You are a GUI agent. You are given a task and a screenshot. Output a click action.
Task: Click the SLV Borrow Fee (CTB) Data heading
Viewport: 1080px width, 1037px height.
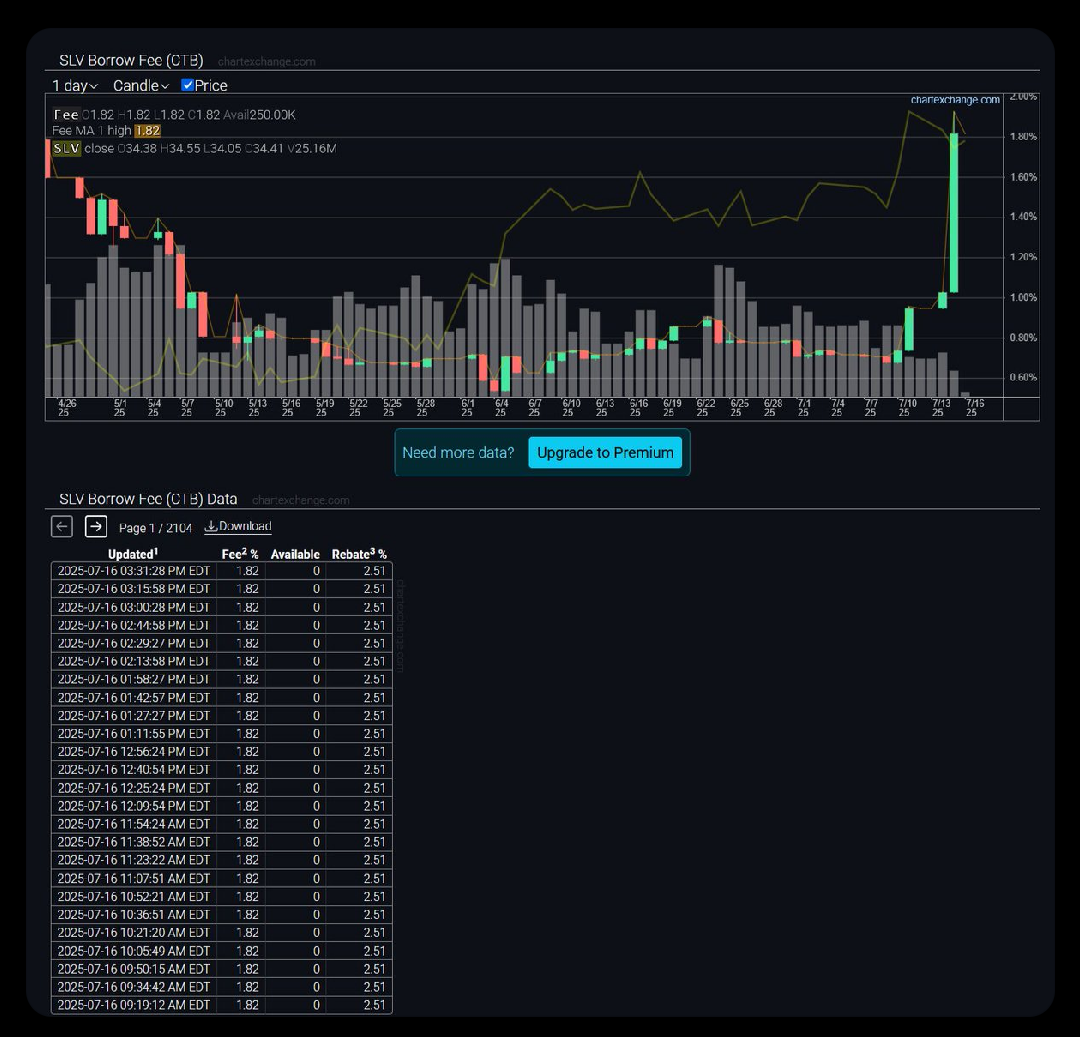click(x=148, y=499)
